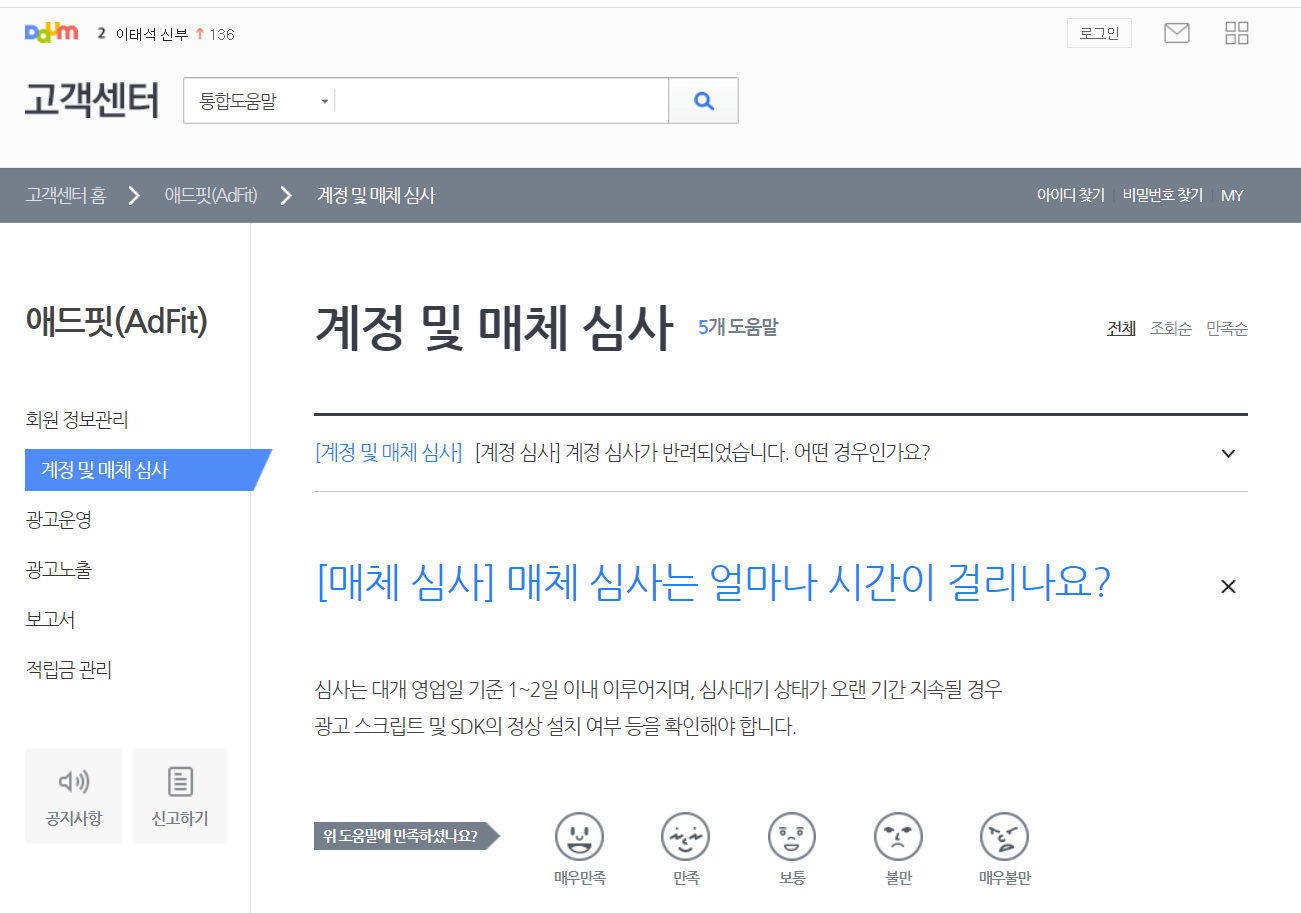Open 애드핏(AdFit) breadcrumb link
This screenshot has width=1301, height=913.
pyautogui.click(x=211, y=195)
